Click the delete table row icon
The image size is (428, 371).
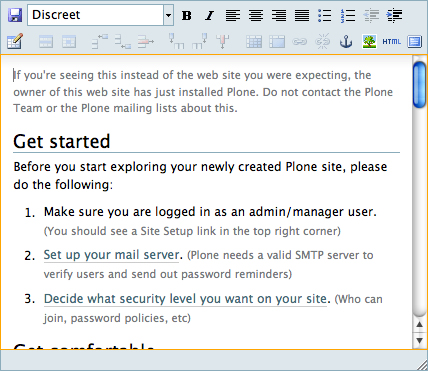tap(146, 42)
